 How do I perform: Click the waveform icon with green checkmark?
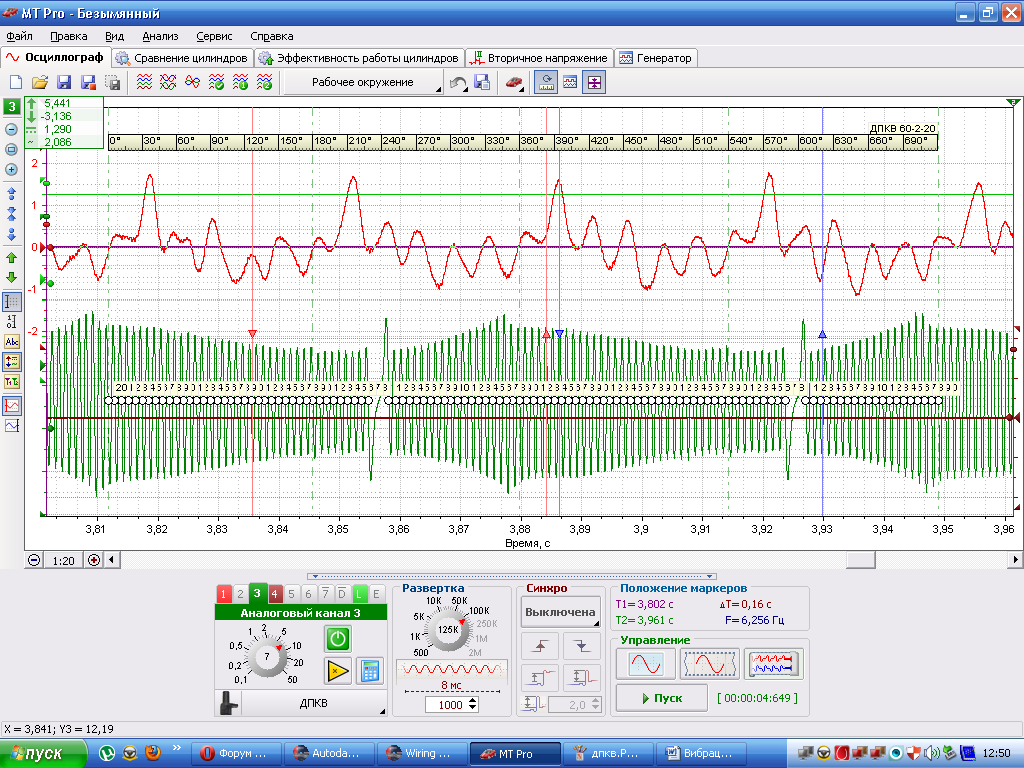coord(216,82)
